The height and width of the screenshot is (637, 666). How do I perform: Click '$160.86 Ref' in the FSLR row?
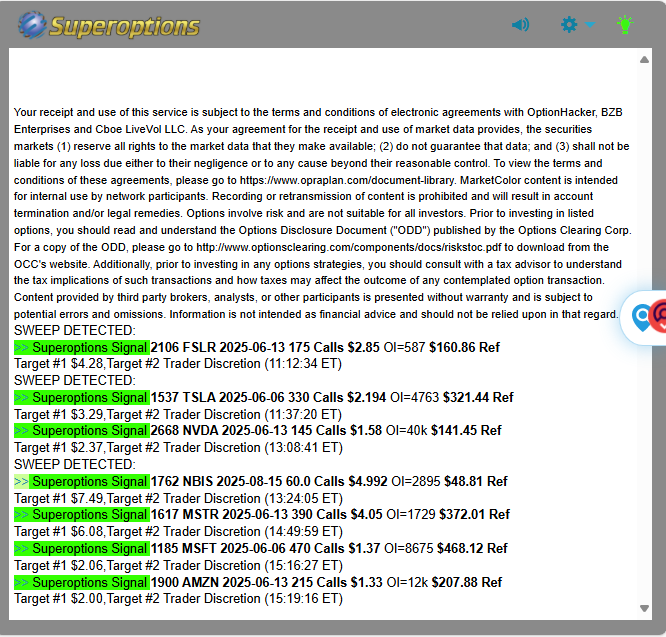[464, 347]
